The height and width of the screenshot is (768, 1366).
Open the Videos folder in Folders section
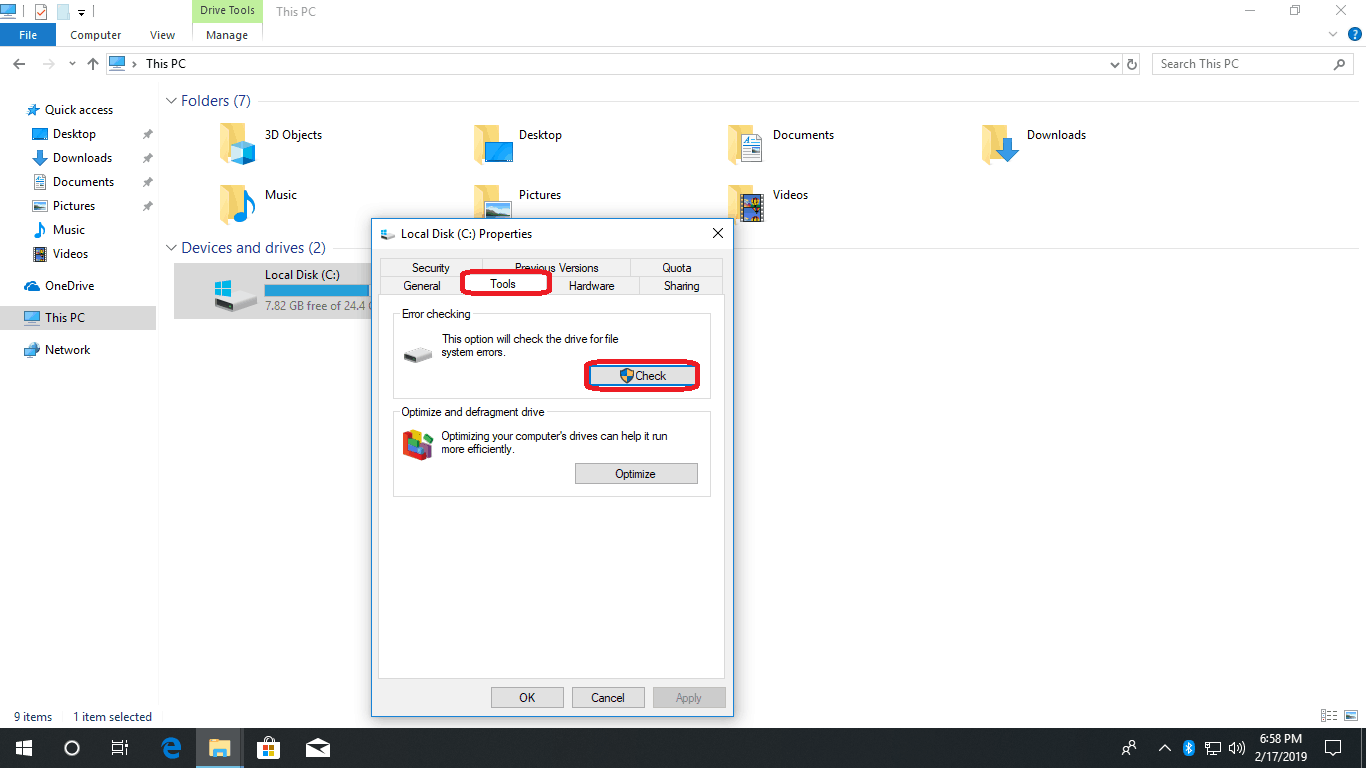point(747,204)
